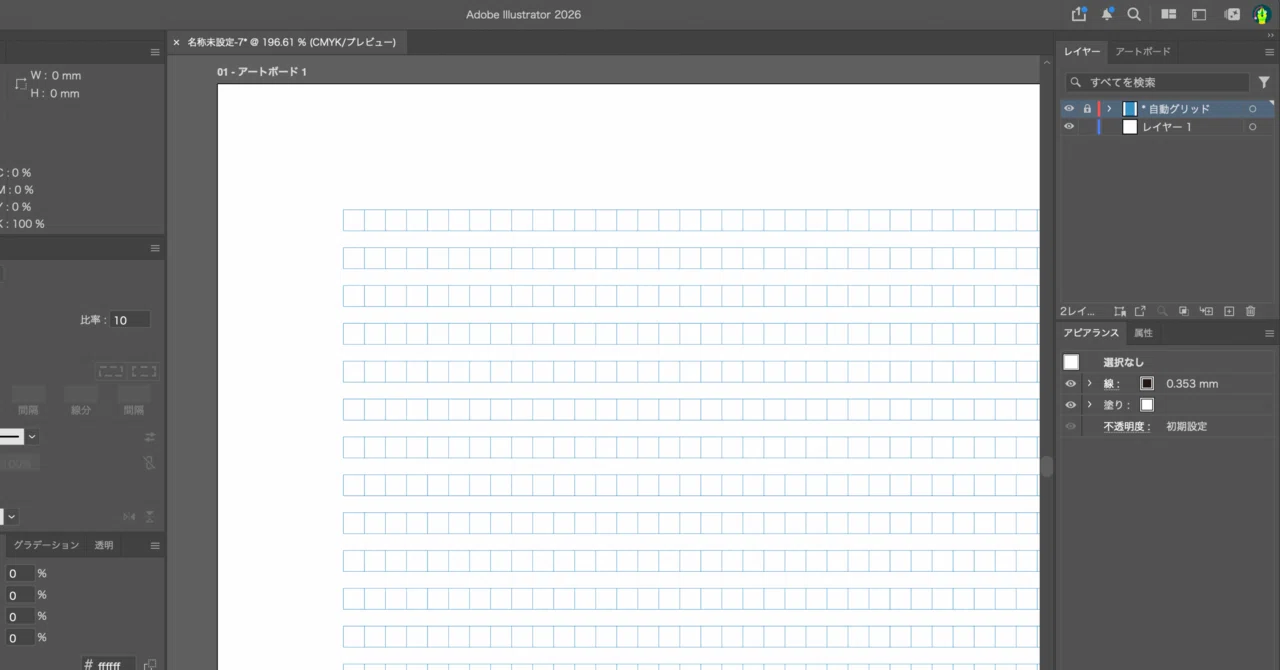Collapse right panels with double-arrow icon
Image resolution: width=1280 pixels, height=670 pixels.
[x=1270, y=35]
